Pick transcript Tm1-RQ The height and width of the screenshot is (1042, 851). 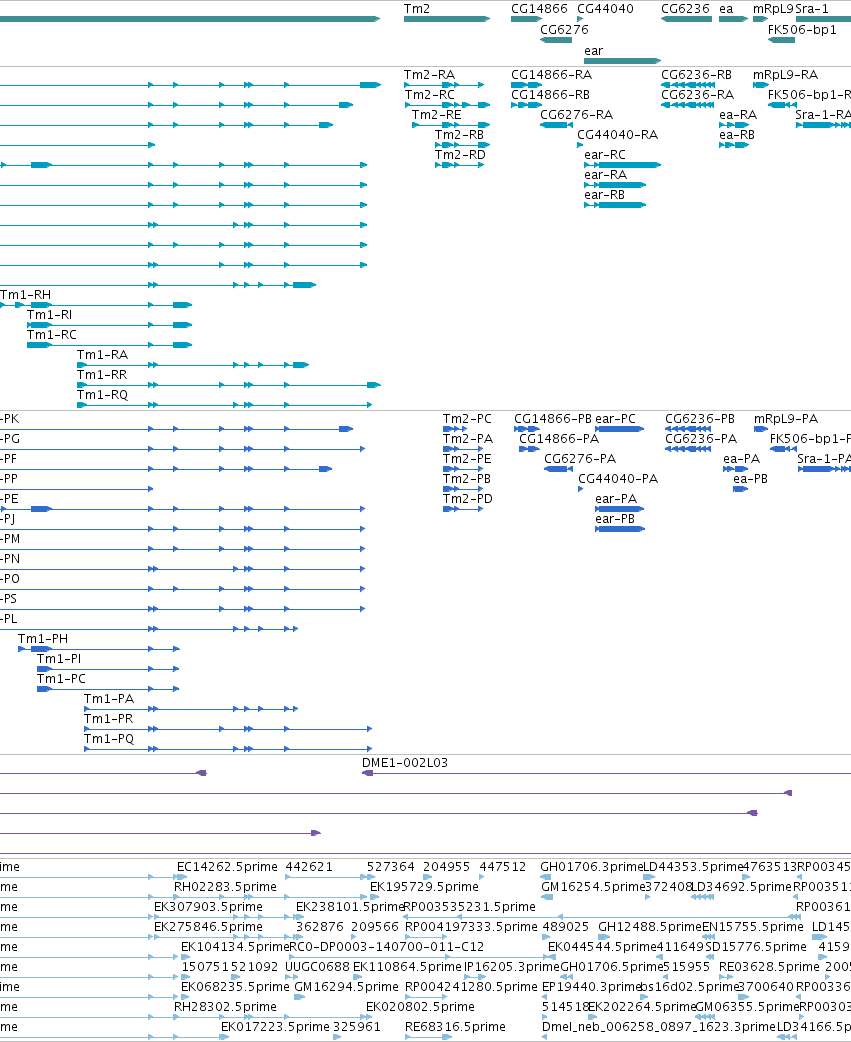[102, 394]
